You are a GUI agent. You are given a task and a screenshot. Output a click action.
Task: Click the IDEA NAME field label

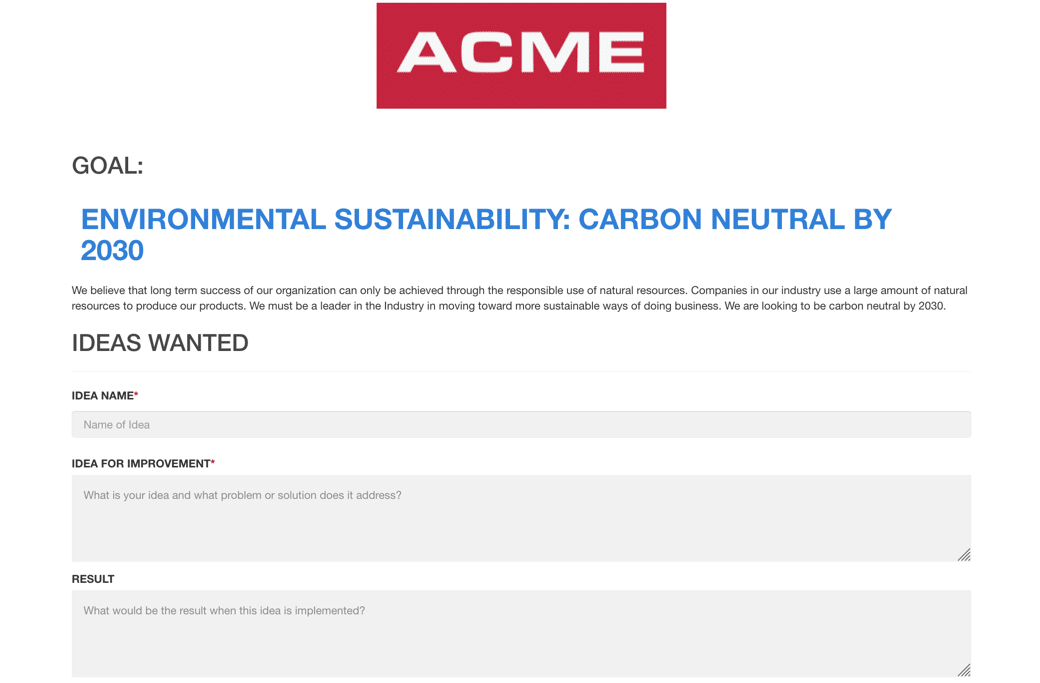point(102,396)
